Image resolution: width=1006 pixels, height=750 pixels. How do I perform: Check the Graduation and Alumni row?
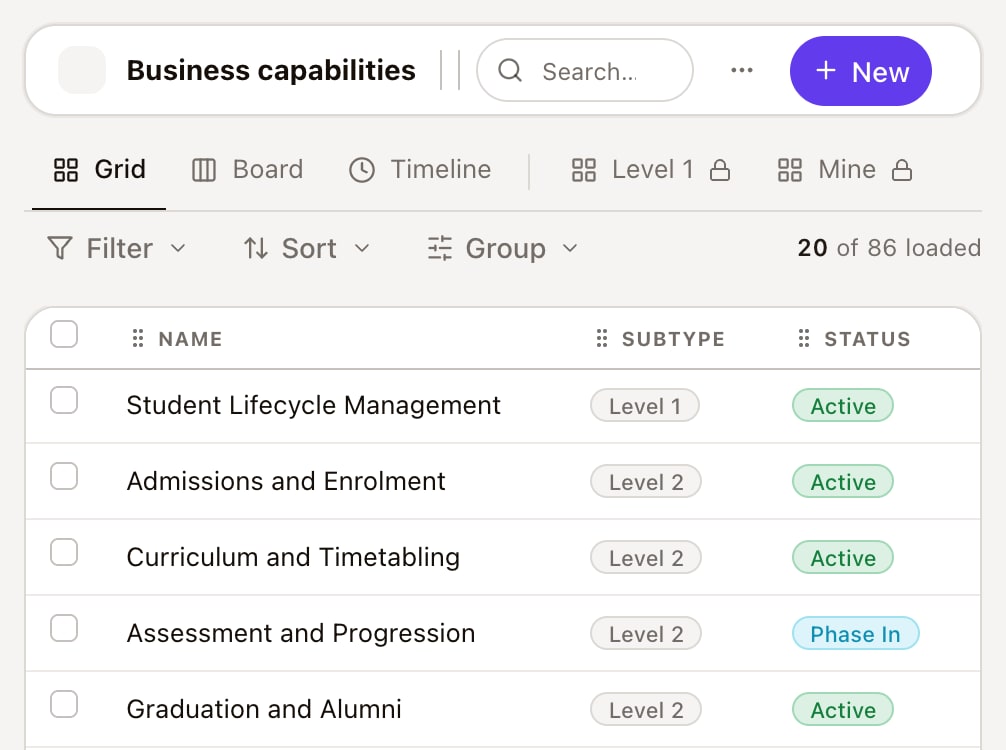(x=64, y=704)
